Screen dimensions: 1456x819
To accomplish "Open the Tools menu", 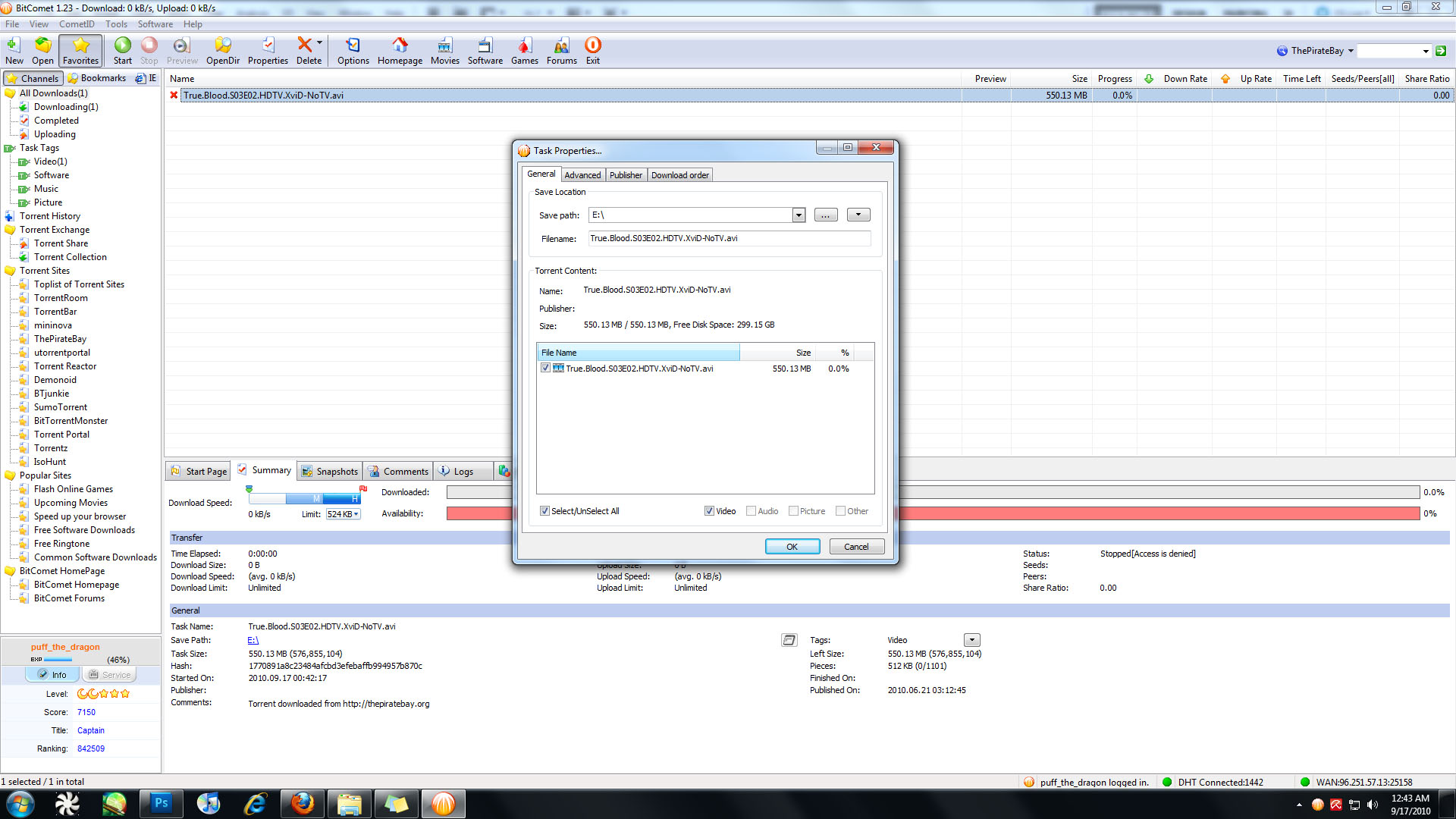I will (x=116, y=24).
